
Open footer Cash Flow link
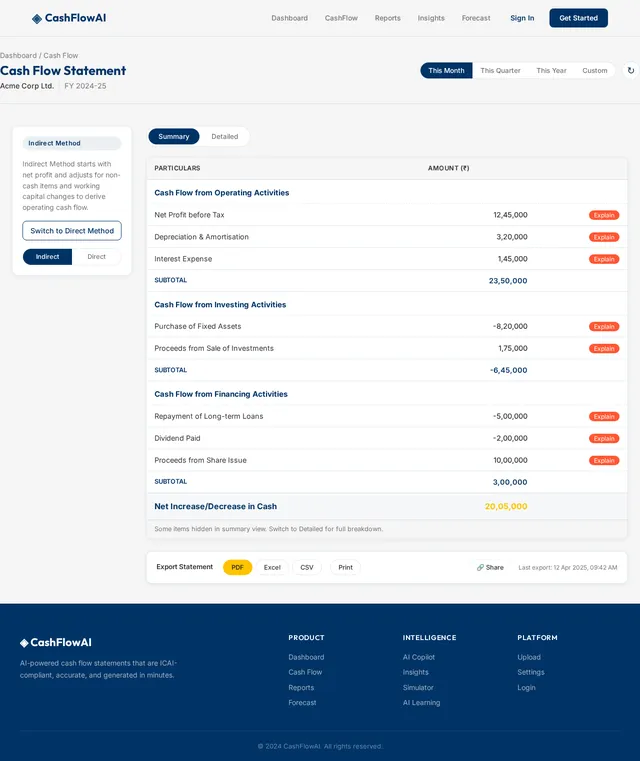(x=305, y=672)
